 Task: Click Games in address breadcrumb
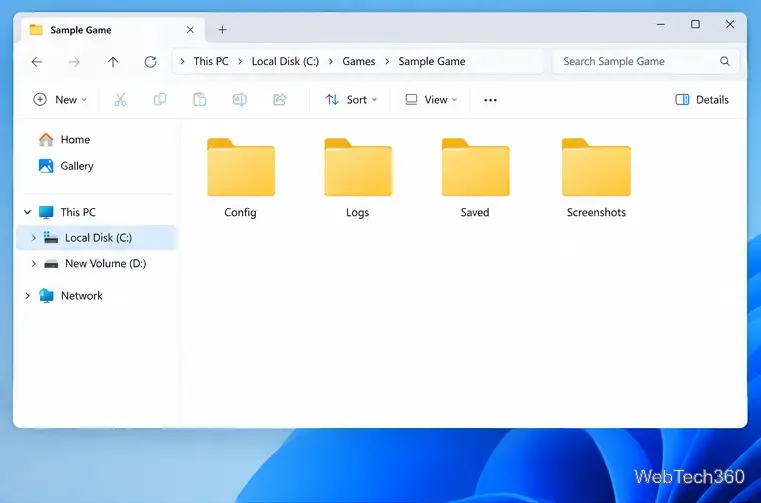tap(359, 62)
